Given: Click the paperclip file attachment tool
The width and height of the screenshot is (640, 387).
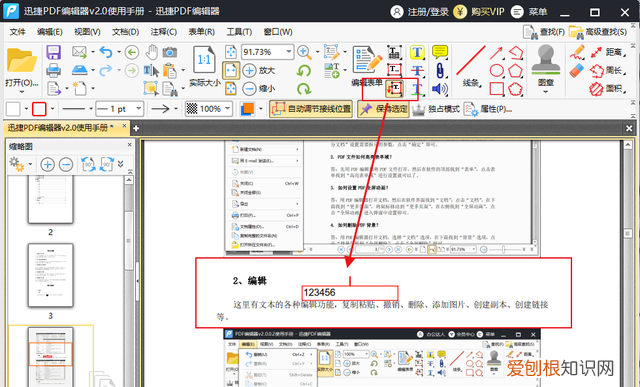Looking at the screenshot, I should tap(440, 70).
